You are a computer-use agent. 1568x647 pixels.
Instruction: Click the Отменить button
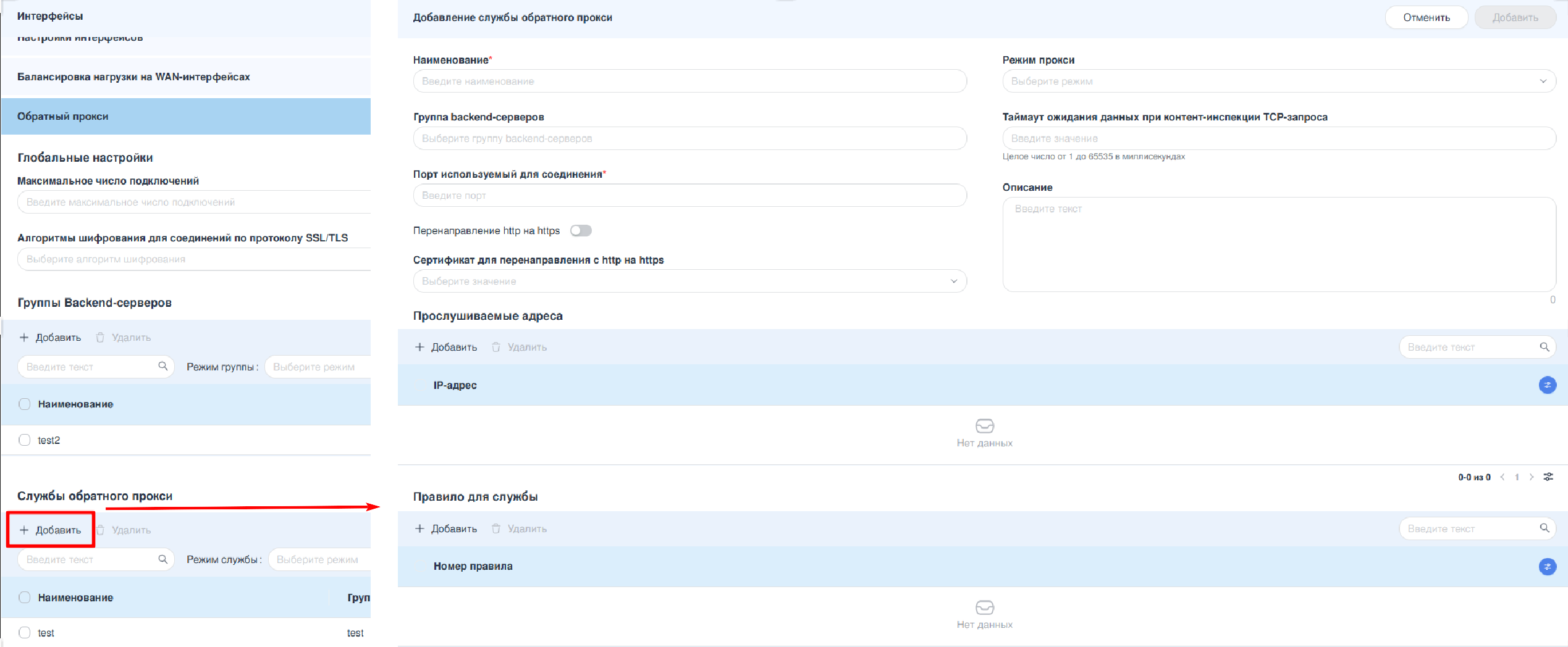point(1426,17)
